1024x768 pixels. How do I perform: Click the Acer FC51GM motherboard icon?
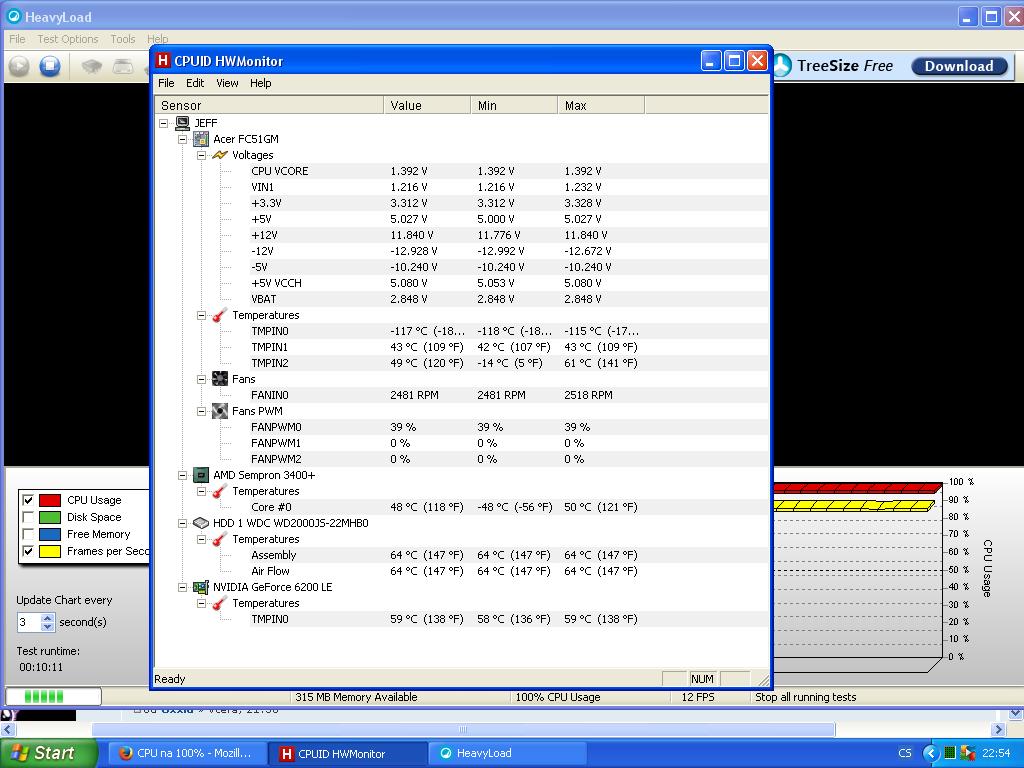(201, 139)
